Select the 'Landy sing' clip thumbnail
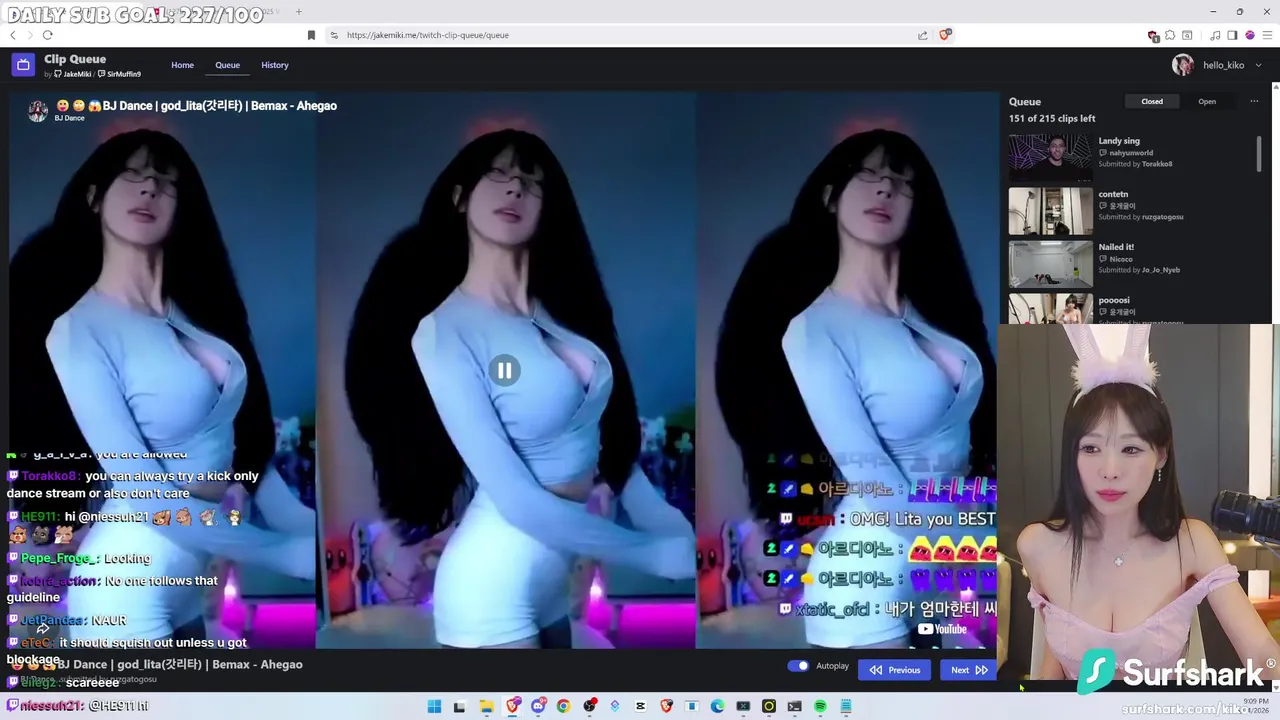 (x=1051, y=158)
